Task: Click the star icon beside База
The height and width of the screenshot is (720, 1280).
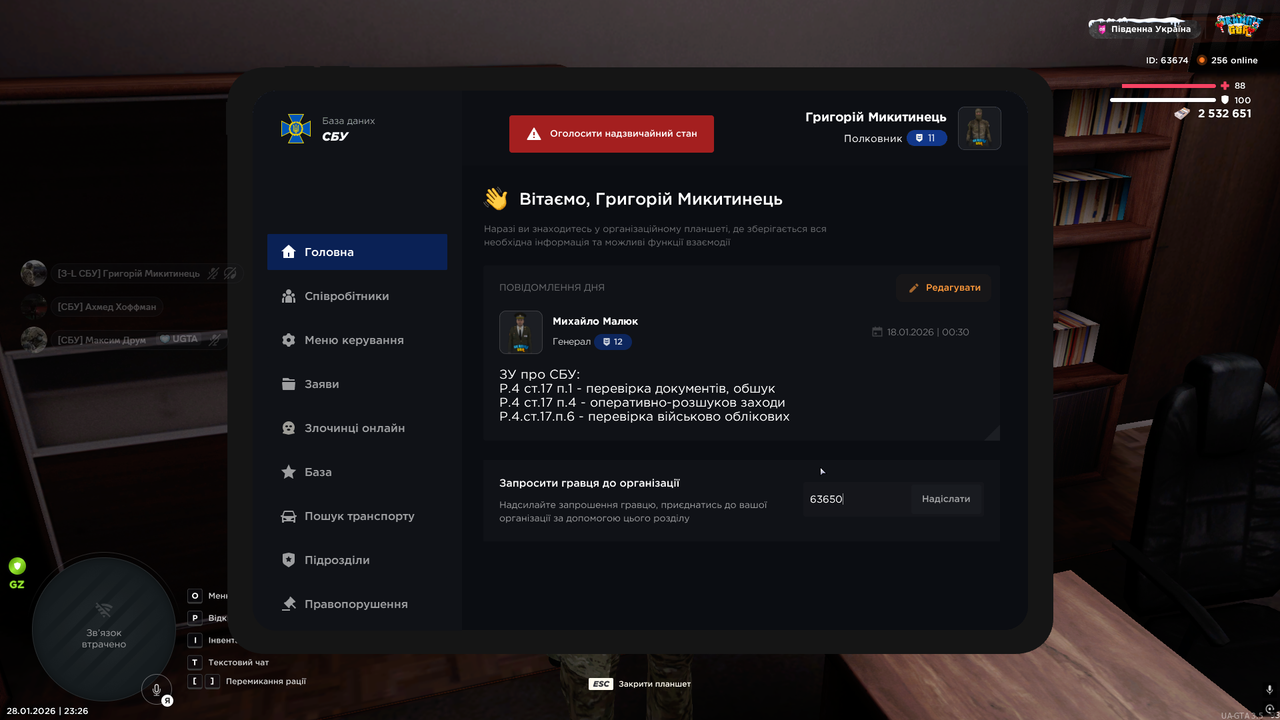Action: click(289, 472)
